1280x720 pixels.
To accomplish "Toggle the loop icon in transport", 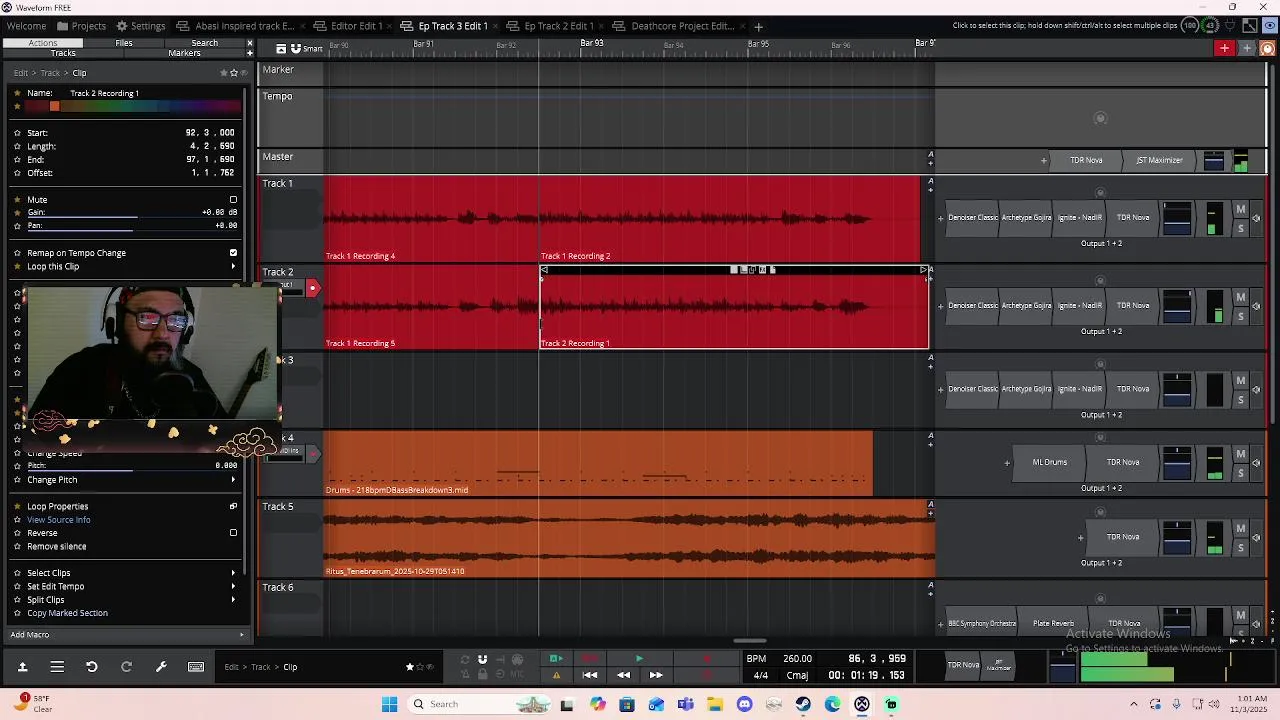I will (464, 659).
